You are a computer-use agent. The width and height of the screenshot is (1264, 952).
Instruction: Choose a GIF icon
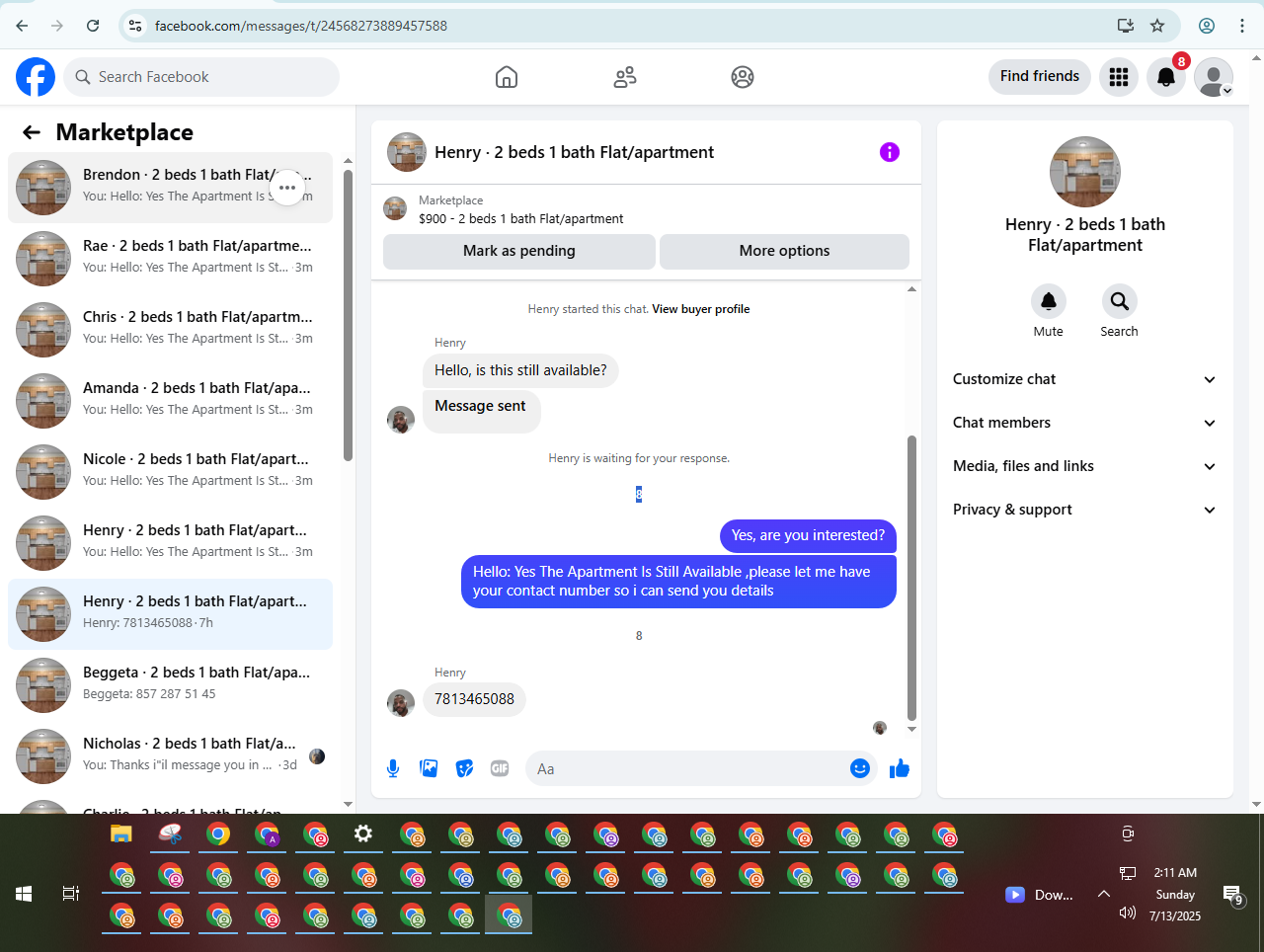[500, 768]
